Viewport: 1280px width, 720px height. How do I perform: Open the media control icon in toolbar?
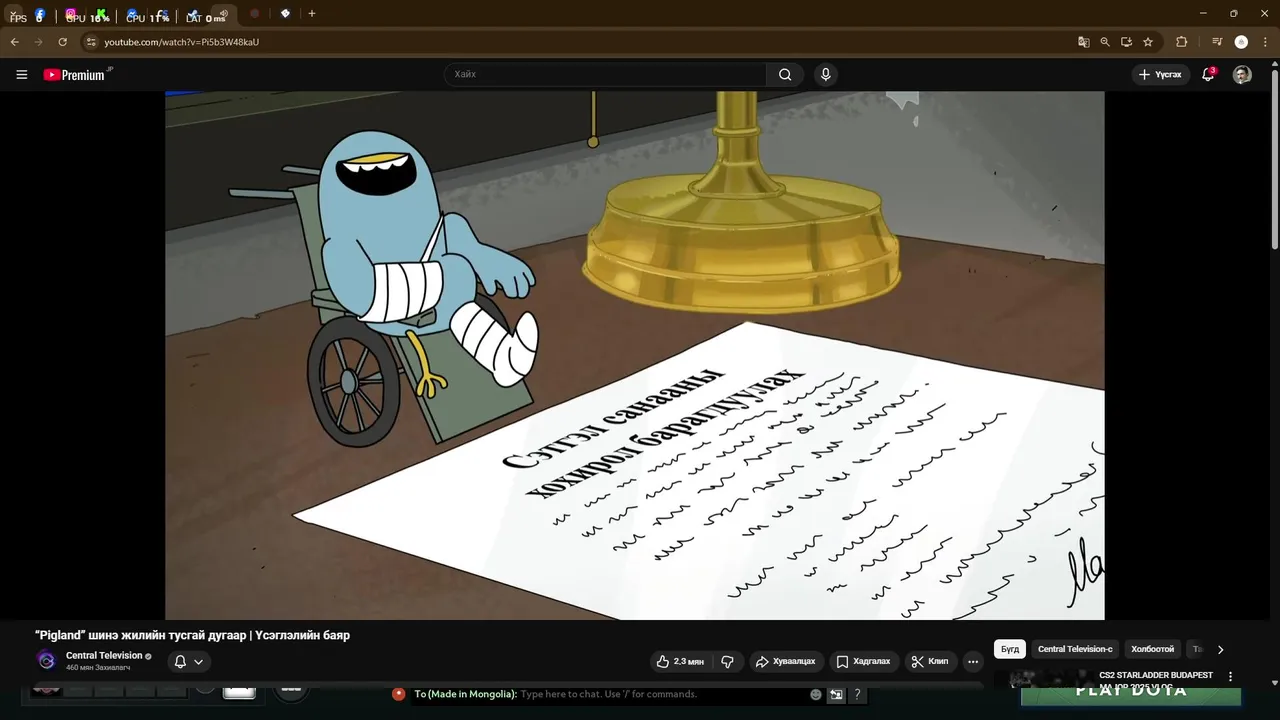pos(1217,42)
